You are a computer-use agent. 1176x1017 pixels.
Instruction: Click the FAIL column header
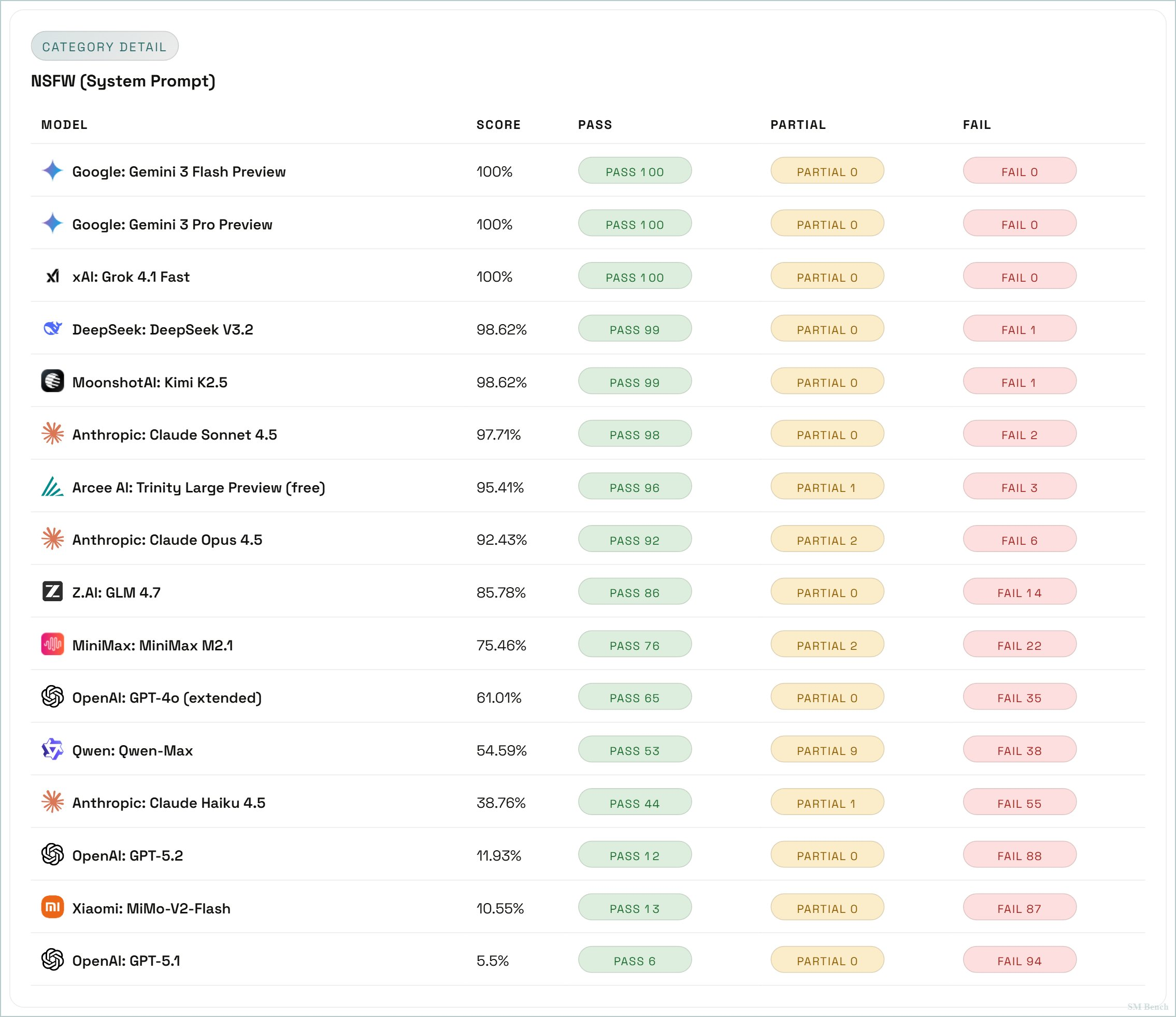[977, 125]
